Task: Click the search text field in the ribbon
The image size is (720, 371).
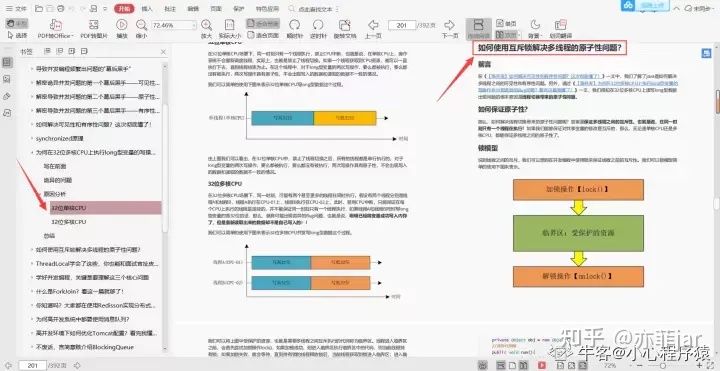Action: (315, 9)
